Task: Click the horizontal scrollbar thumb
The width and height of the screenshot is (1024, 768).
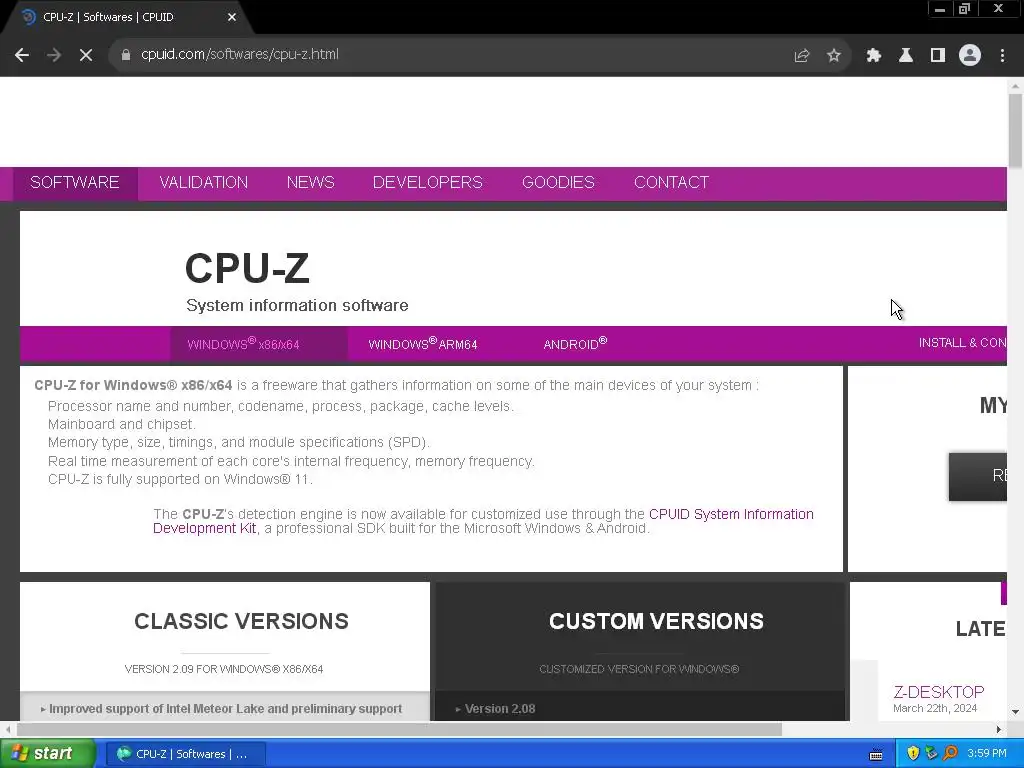Action: click(399, 729)
